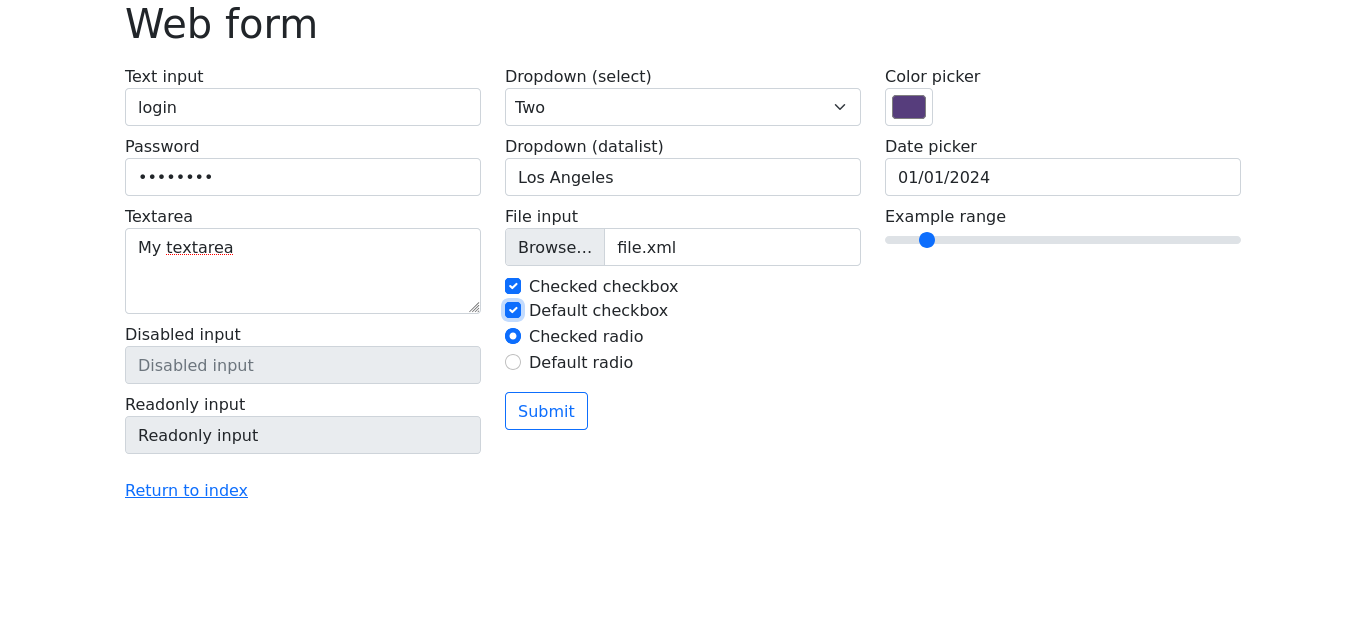The image size is (1366, 634).
Task: Click the resize grip of the textarea
Action: click(x=474, y=307)
